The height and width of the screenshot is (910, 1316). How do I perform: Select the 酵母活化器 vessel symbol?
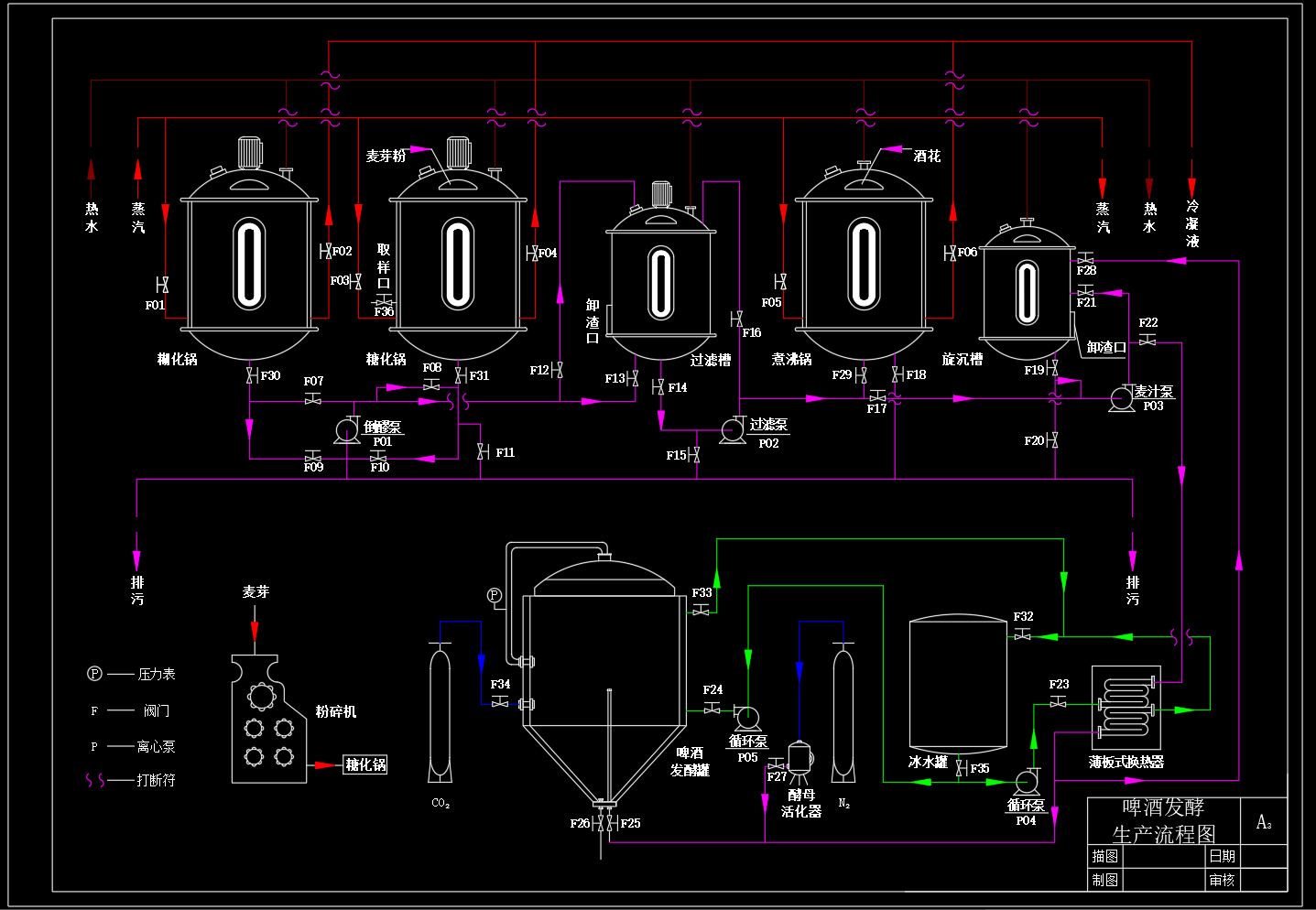point(799,760)
